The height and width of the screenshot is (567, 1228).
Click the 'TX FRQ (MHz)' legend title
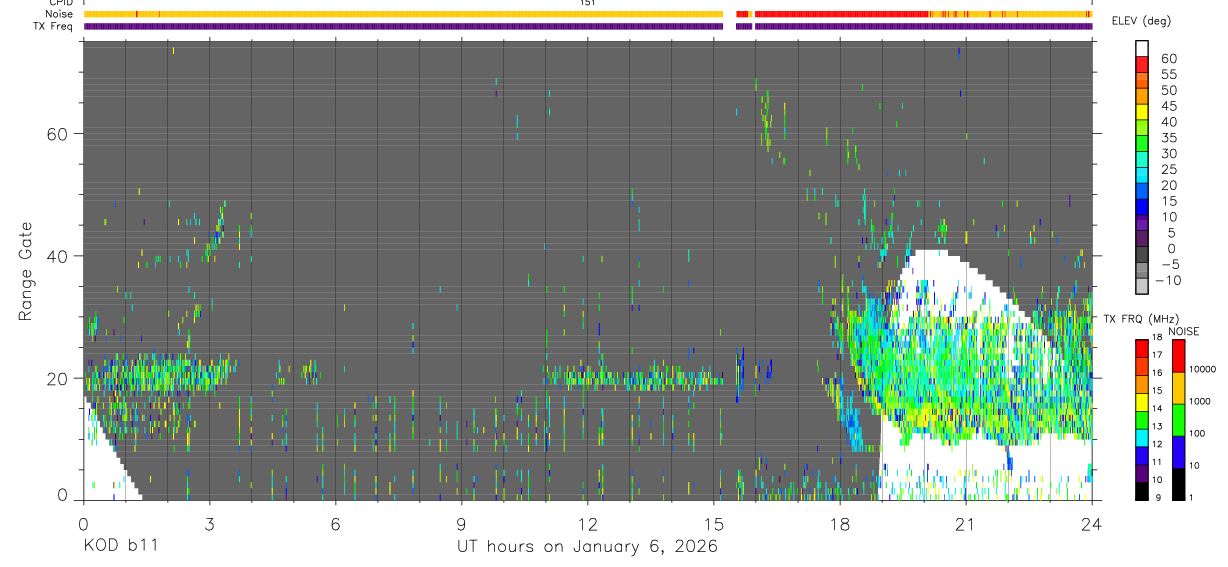(1141, 319)
